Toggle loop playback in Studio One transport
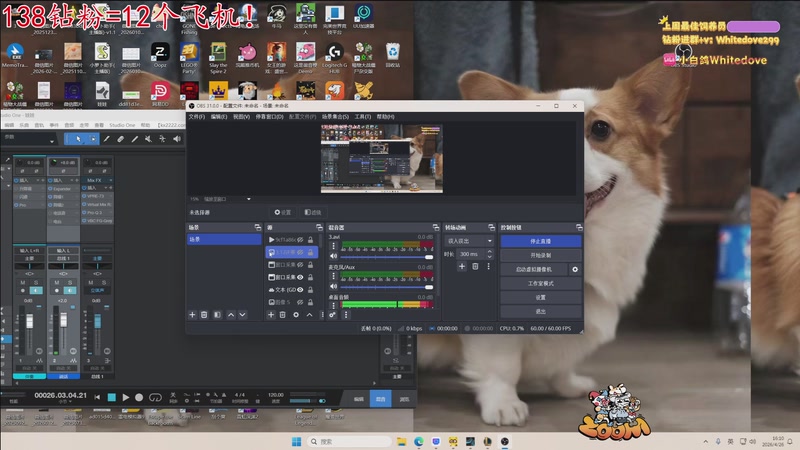This screenshot has height=450, width=800. click(155, 397)
